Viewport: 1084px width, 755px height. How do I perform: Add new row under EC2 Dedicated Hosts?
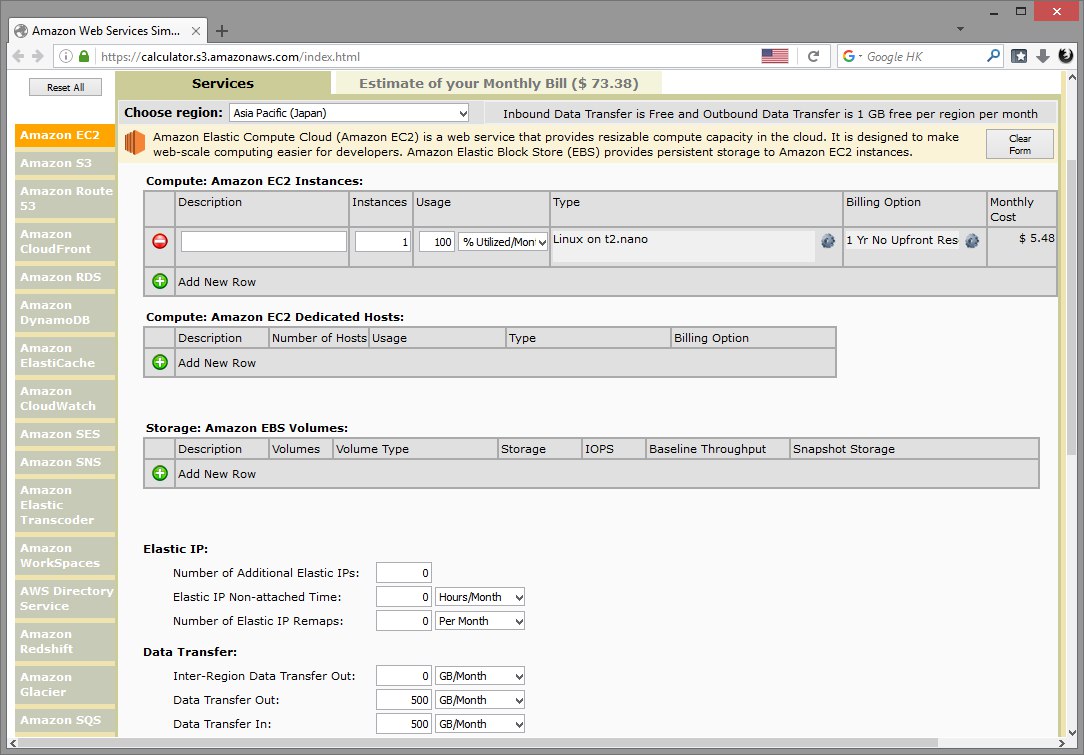[160, 362]
